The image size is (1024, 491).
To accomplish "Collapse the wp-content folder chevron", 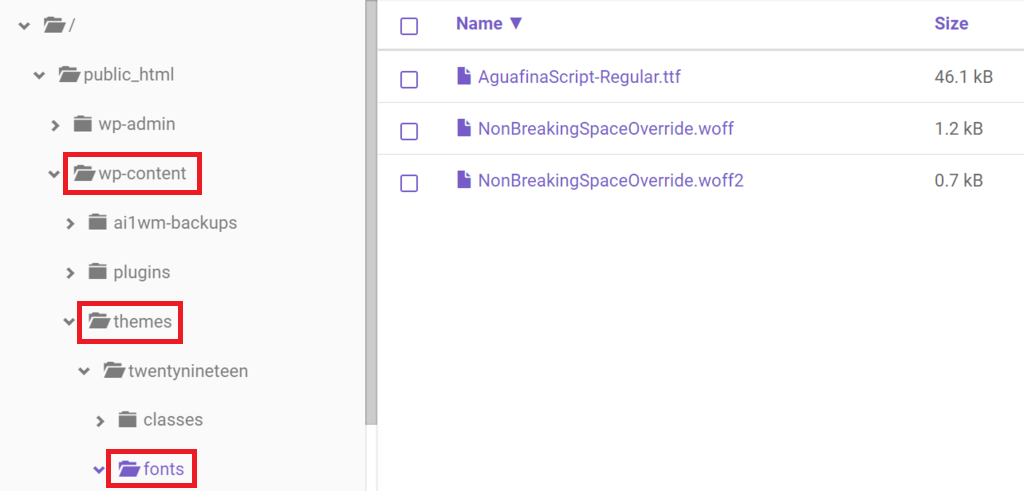I will [54, 174].
